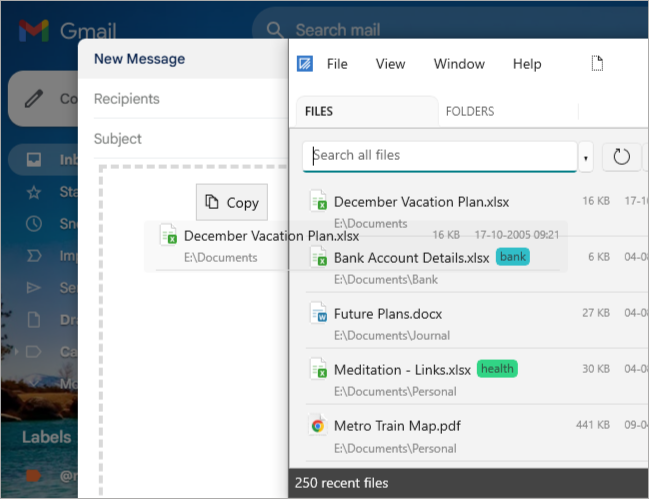Click the E:\Documents\Bank path text
Viewport: 649px width, 499px height.
click(386, 280)
